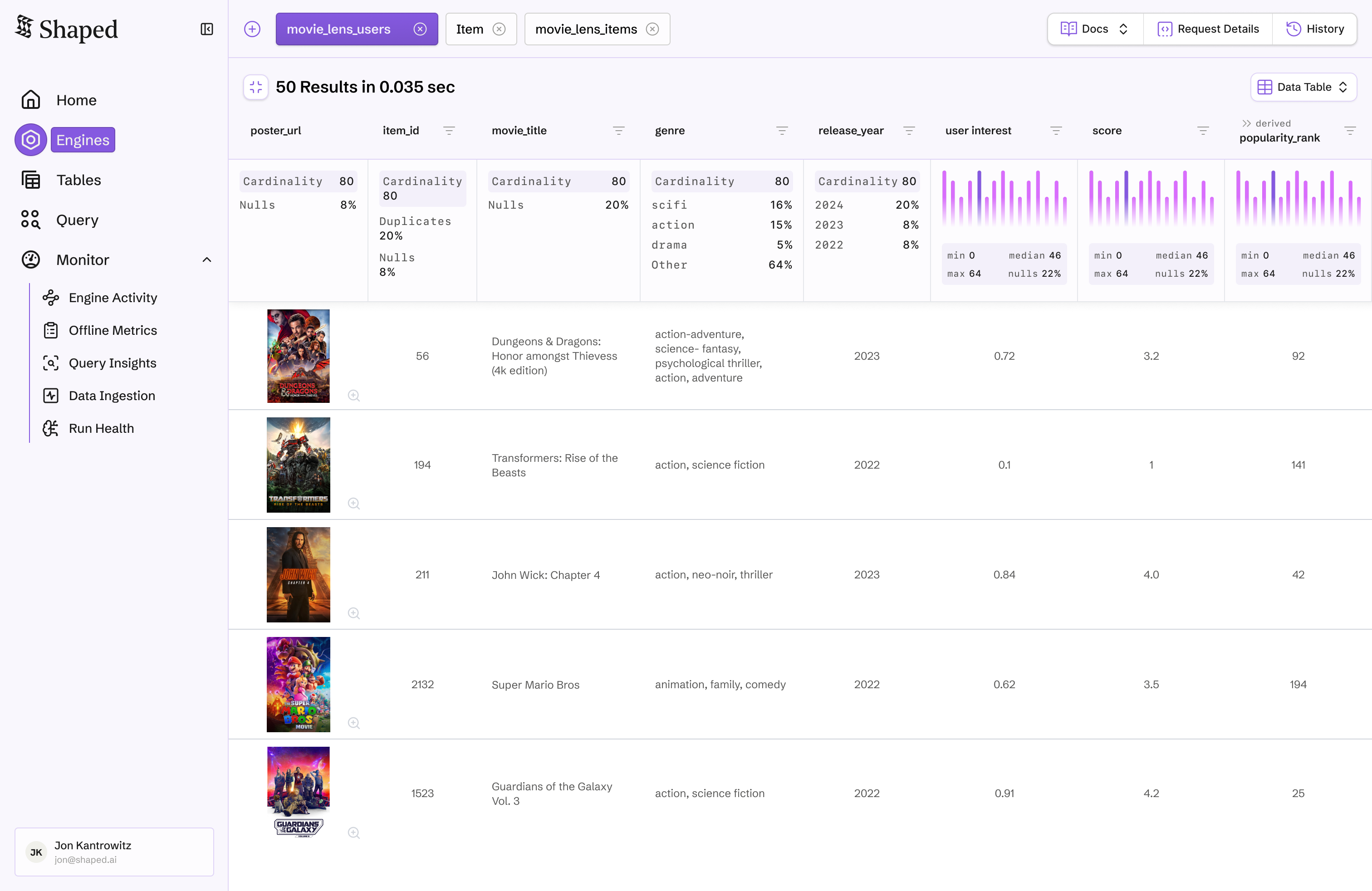This screenshot has height=891, width=1372.
Task: Click the derived label above popularity_rank
Action: point(1266,123)
